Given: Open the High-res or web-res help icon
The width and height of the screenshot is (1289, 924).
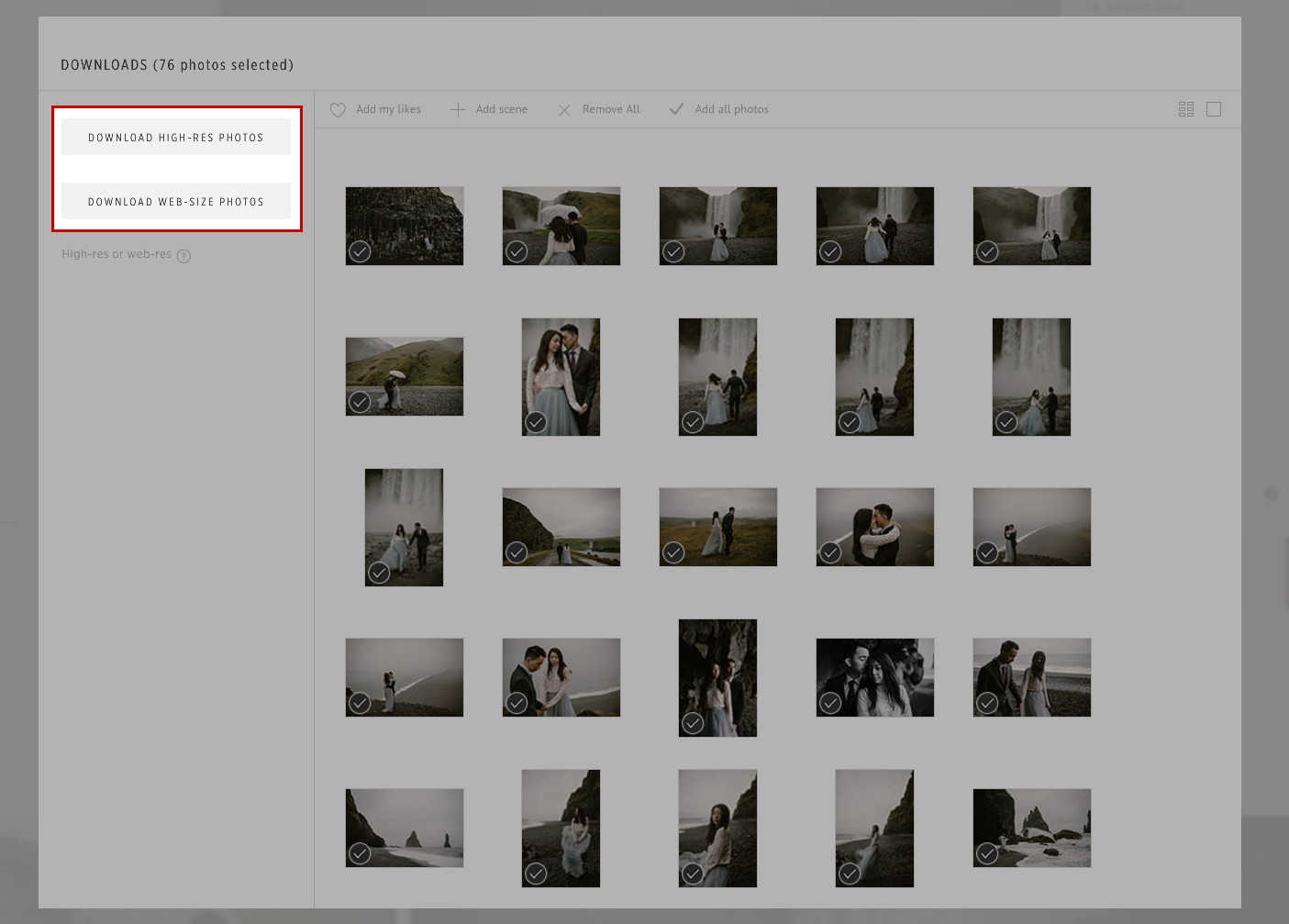Looking at the screenshot, I should (183, 256).
